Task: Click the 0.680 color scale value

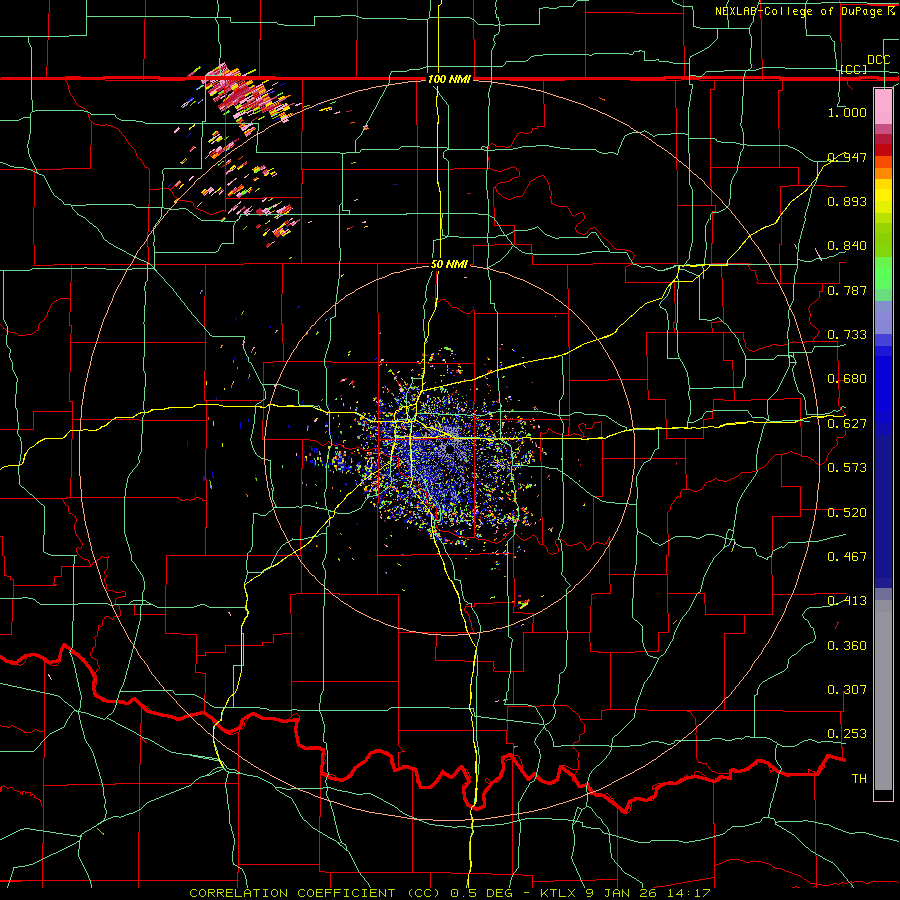Action: [x=847, y=379]
